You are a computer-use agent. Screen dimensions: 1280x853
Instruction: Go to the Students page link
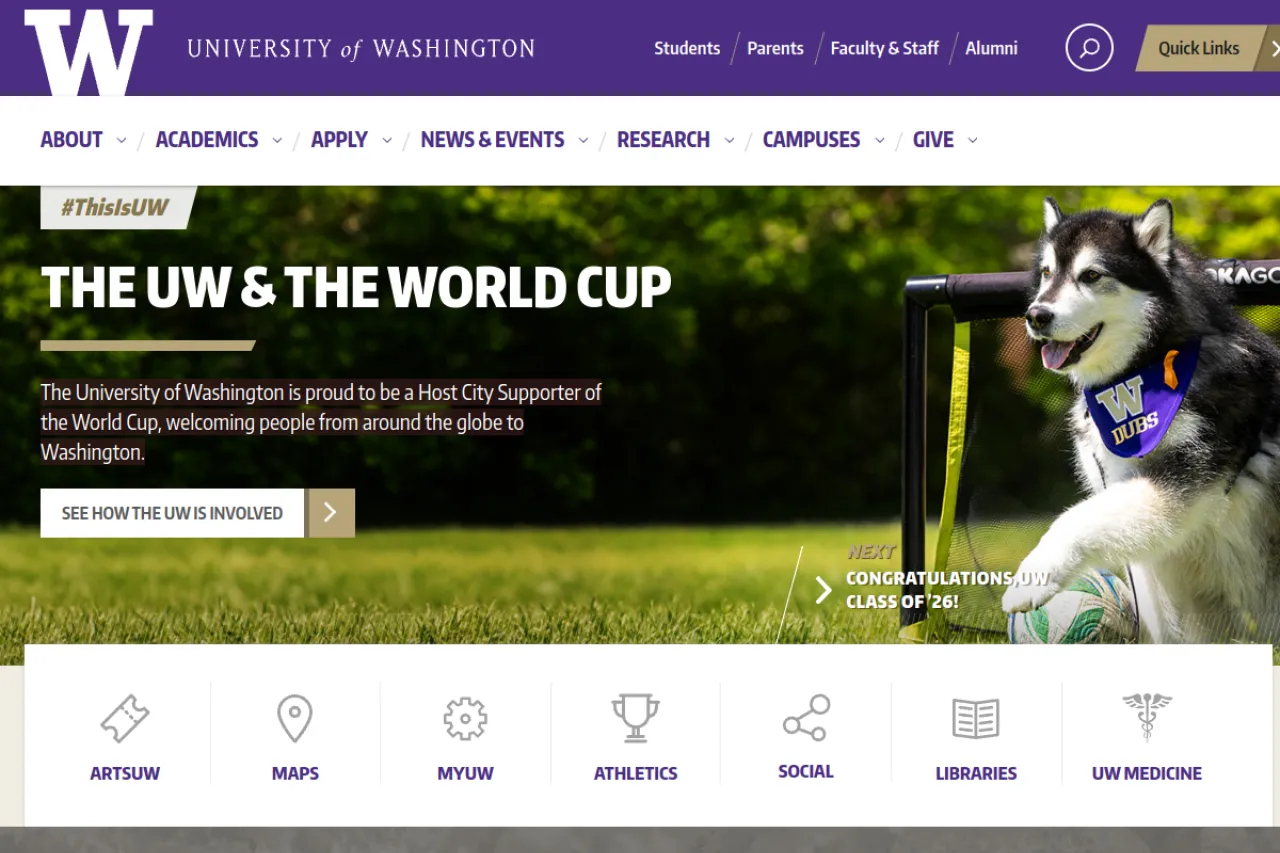[687, 48]
